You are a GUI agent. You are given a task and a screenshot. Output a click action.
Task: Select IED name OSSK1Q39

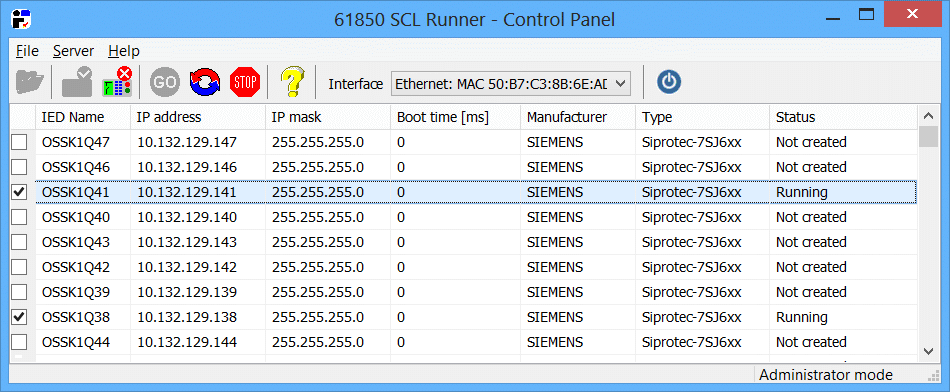tap(76, 292)
